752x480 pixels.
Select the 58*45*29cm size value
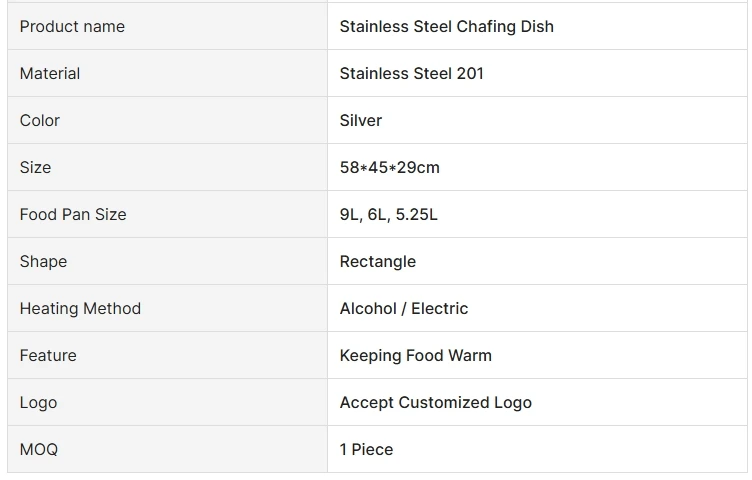389,168
